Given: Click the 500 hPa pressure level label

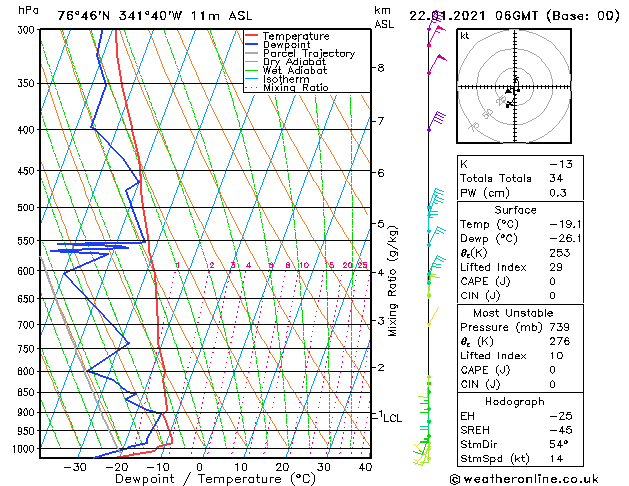Looking at the screenshot, I should click(x=28, y=208).
